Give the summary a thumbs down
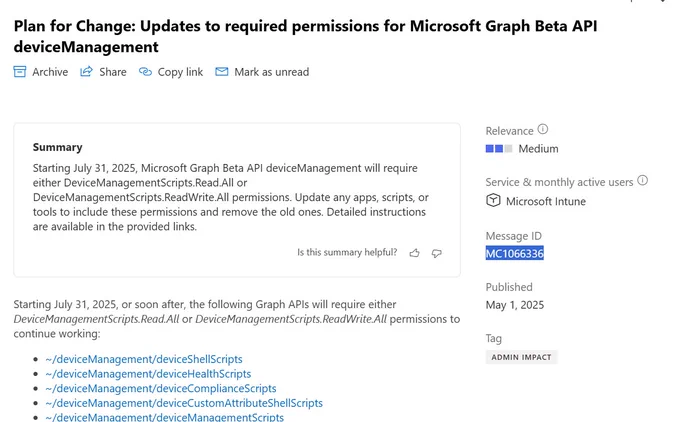Viewport: 680px width, 422px height. coord(436,253)
